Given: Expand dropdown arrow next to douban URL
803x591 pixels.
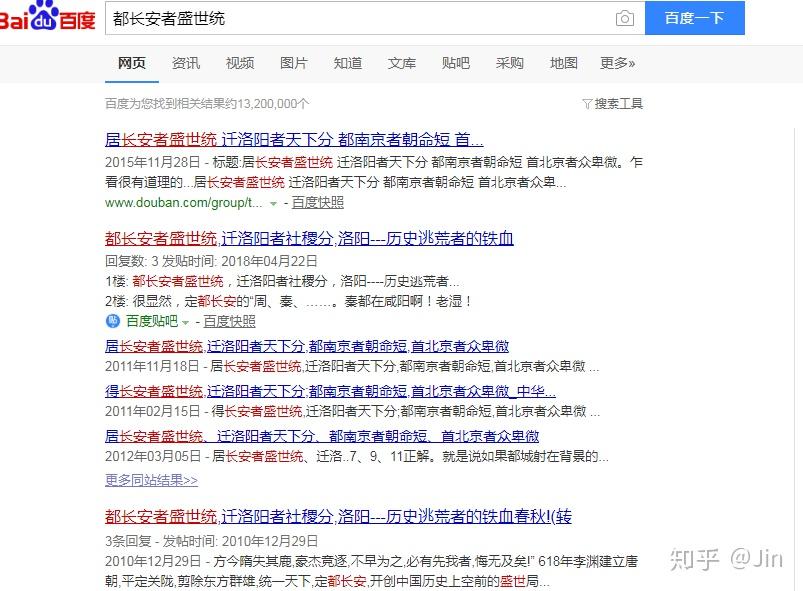Looking at the screenshot, I should coord(273,204).
